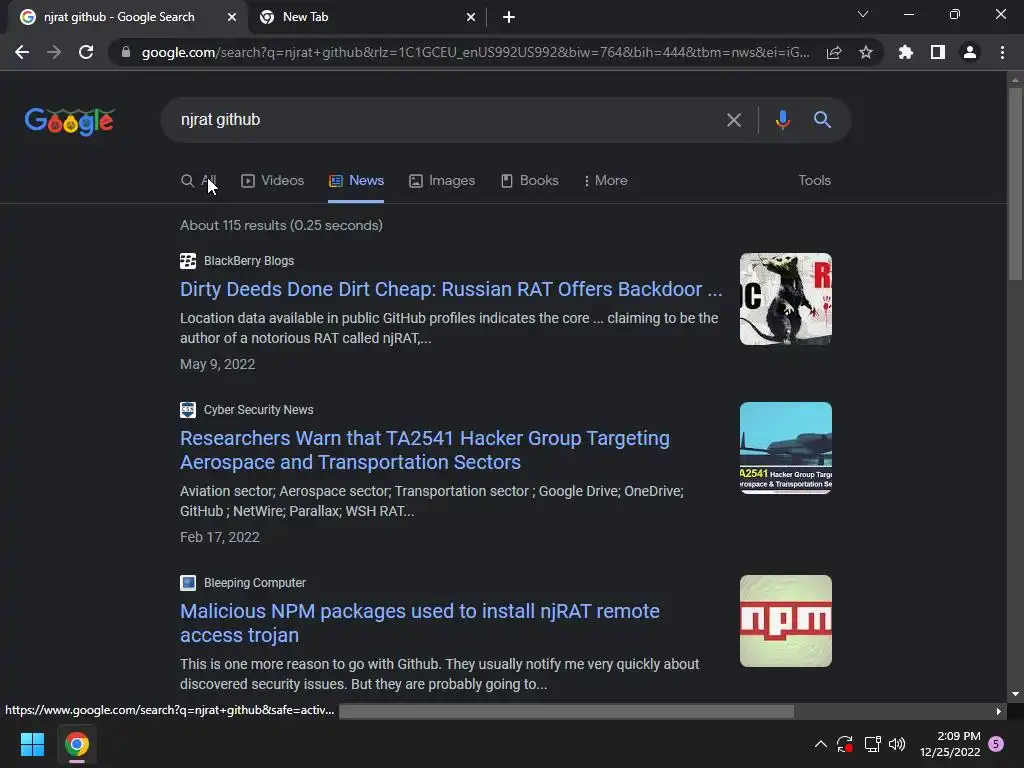Click the sync update tray icon
Viewport: 1024px width, 768px height.
pyautogui.click(x=844, y=744)
